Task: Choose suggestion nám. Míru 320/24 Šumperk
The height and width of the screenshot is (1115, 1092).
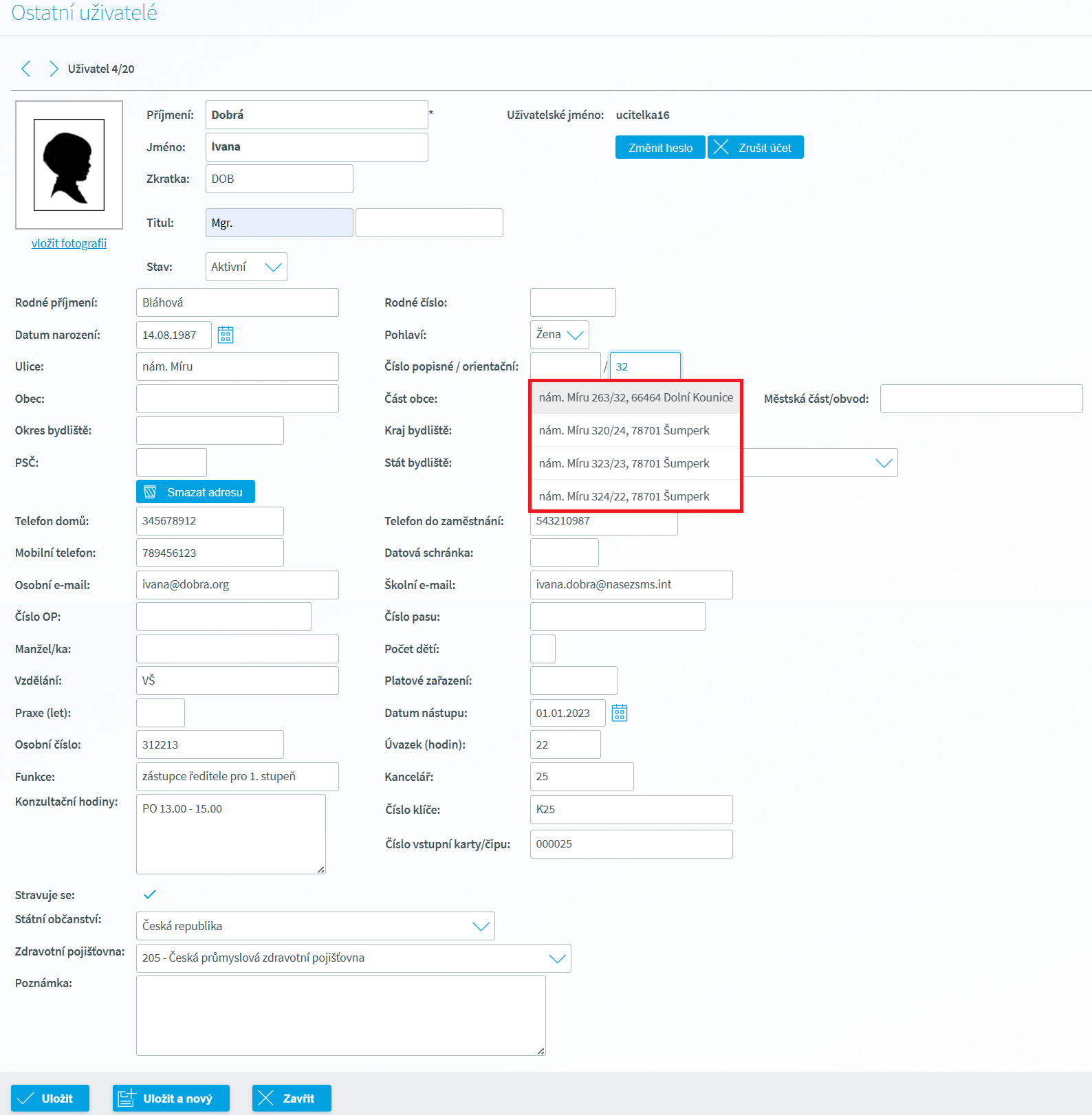Action: [x=624, y=431]
